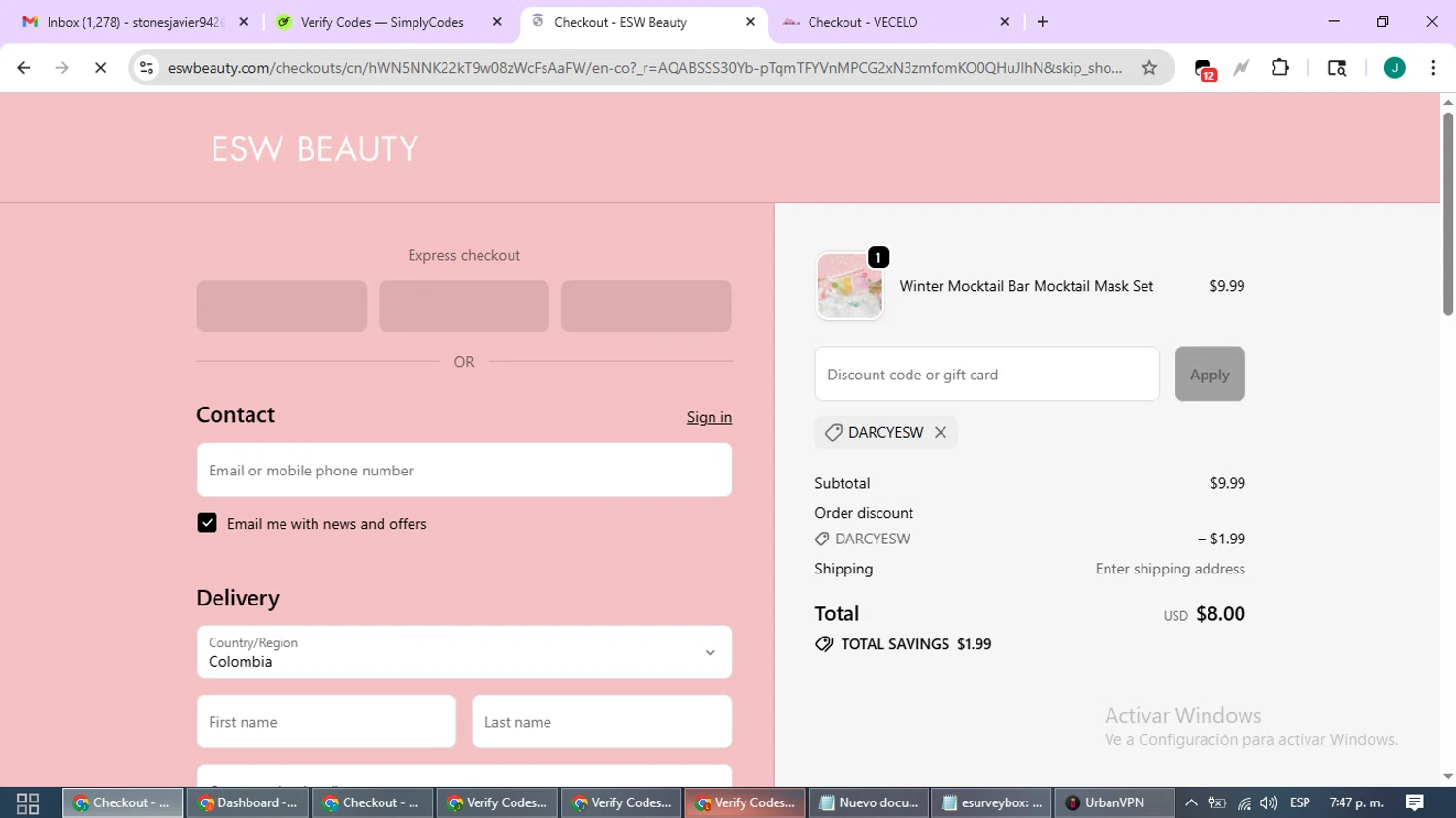Focus the Discount code or gift card field
This screenshot has height=818, width=1456.
(x=987, y=375)
